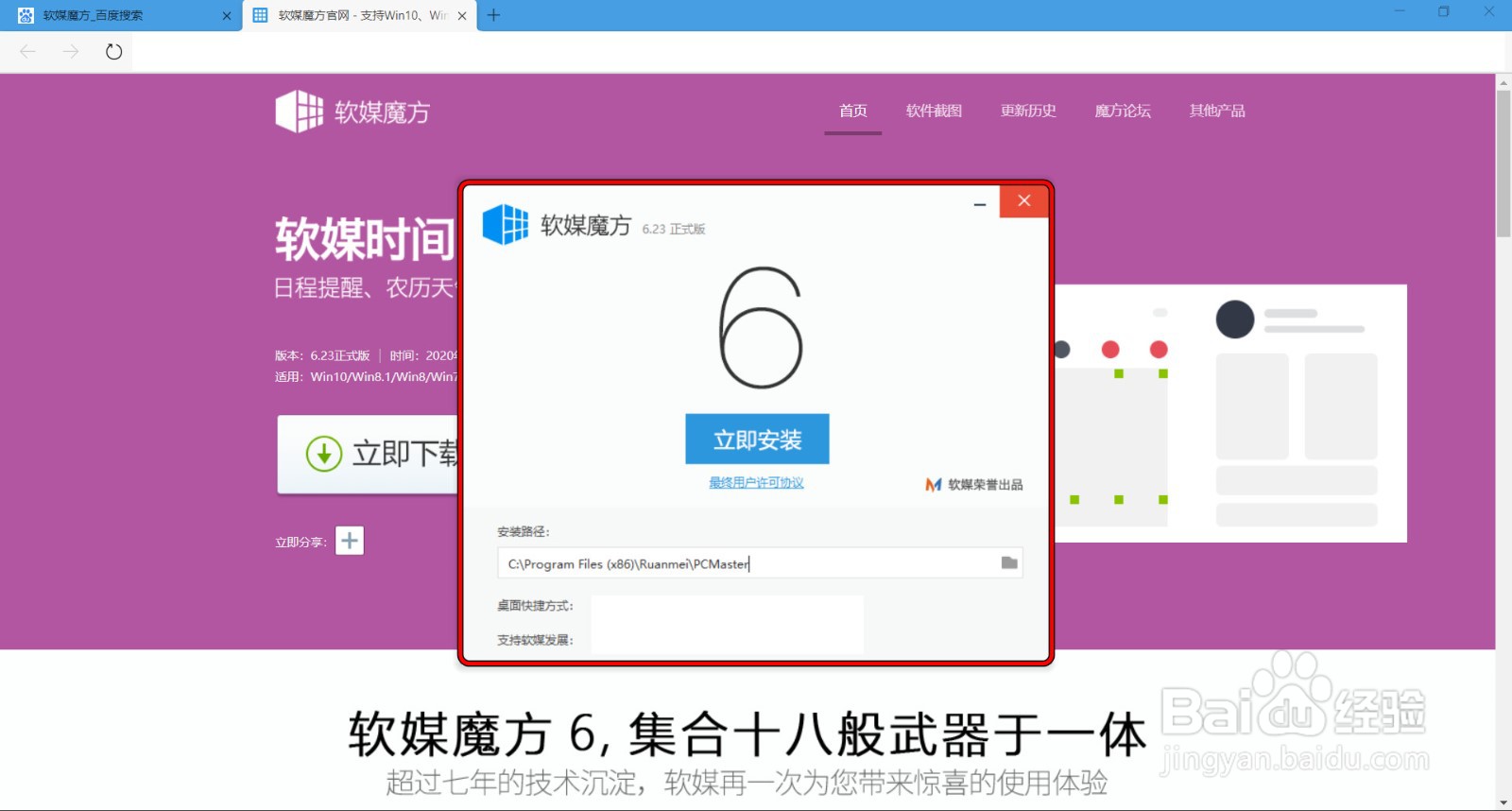1512x811 pixels.
Task: Click the 软媒荣誉出品 M logo
Action: pyautogui.click(x=933, y=485)
